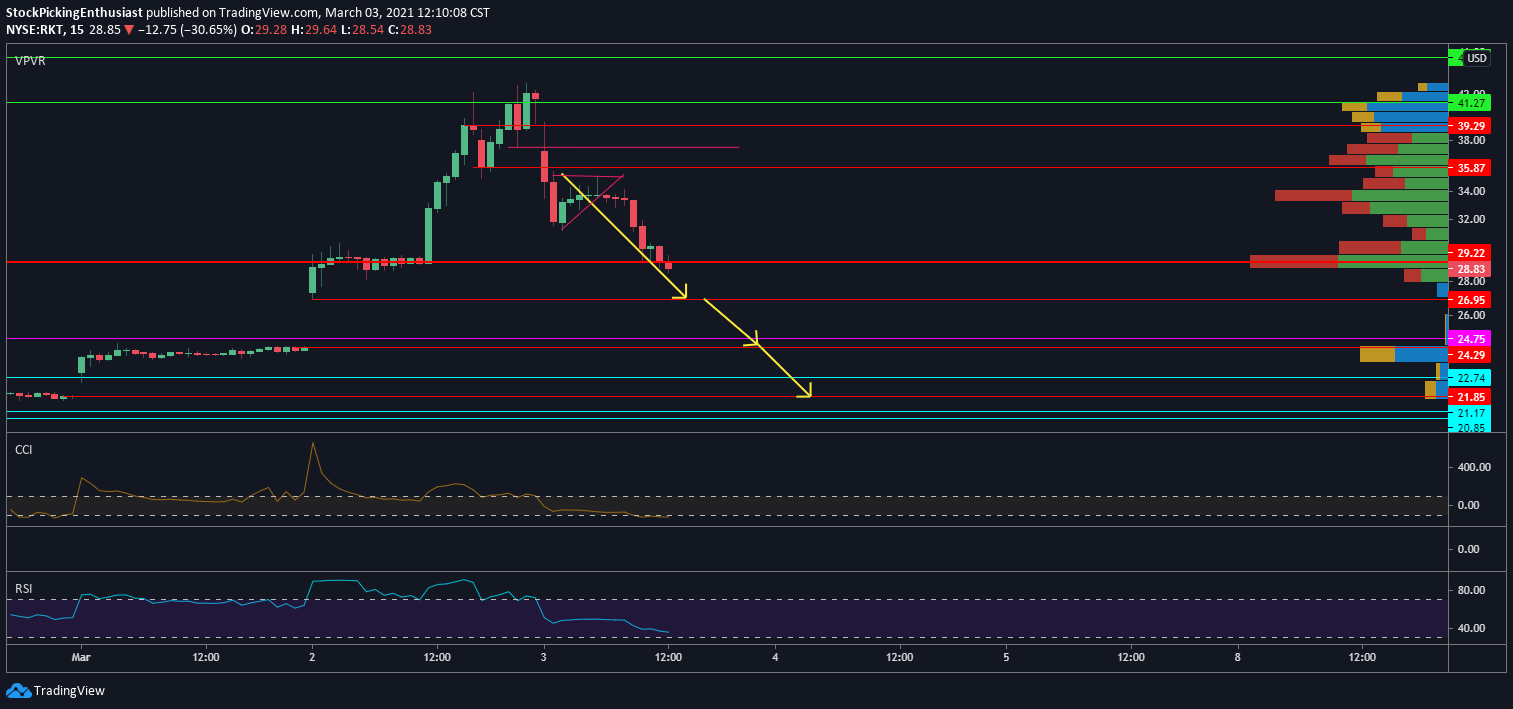Select the magenta 24.75 price label
This screenshot has height=709, width=1513.
tap(1469, 339)
